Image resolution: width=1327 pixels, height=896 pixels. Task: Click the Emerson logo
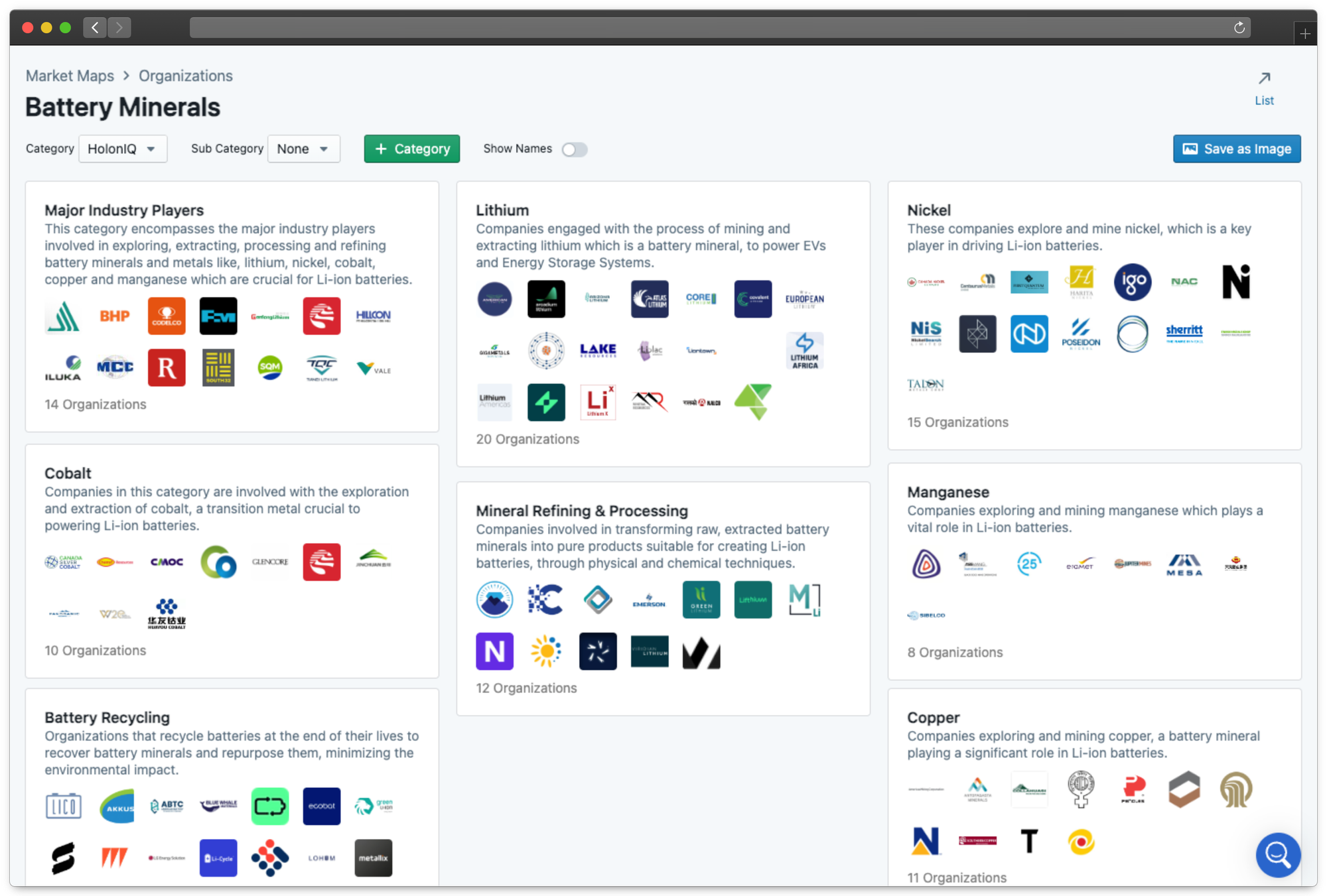(649, 600)
